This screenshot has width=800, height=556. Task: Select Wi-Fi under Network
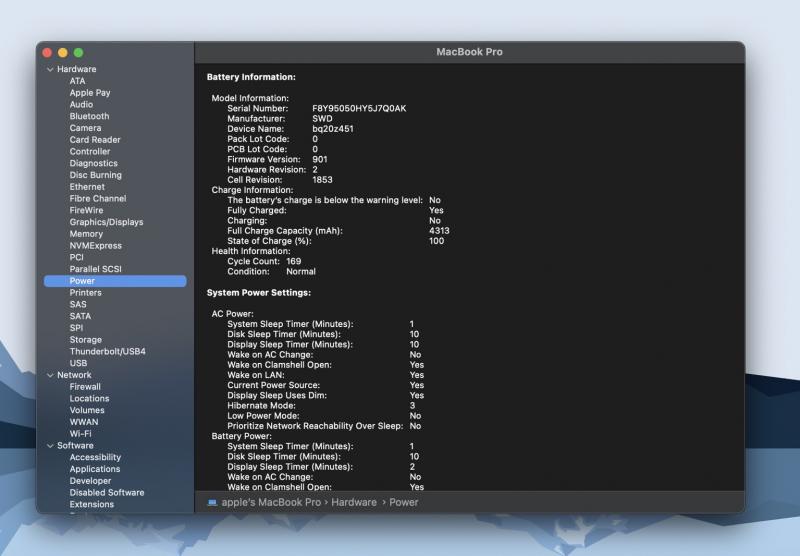pos(80,434)
